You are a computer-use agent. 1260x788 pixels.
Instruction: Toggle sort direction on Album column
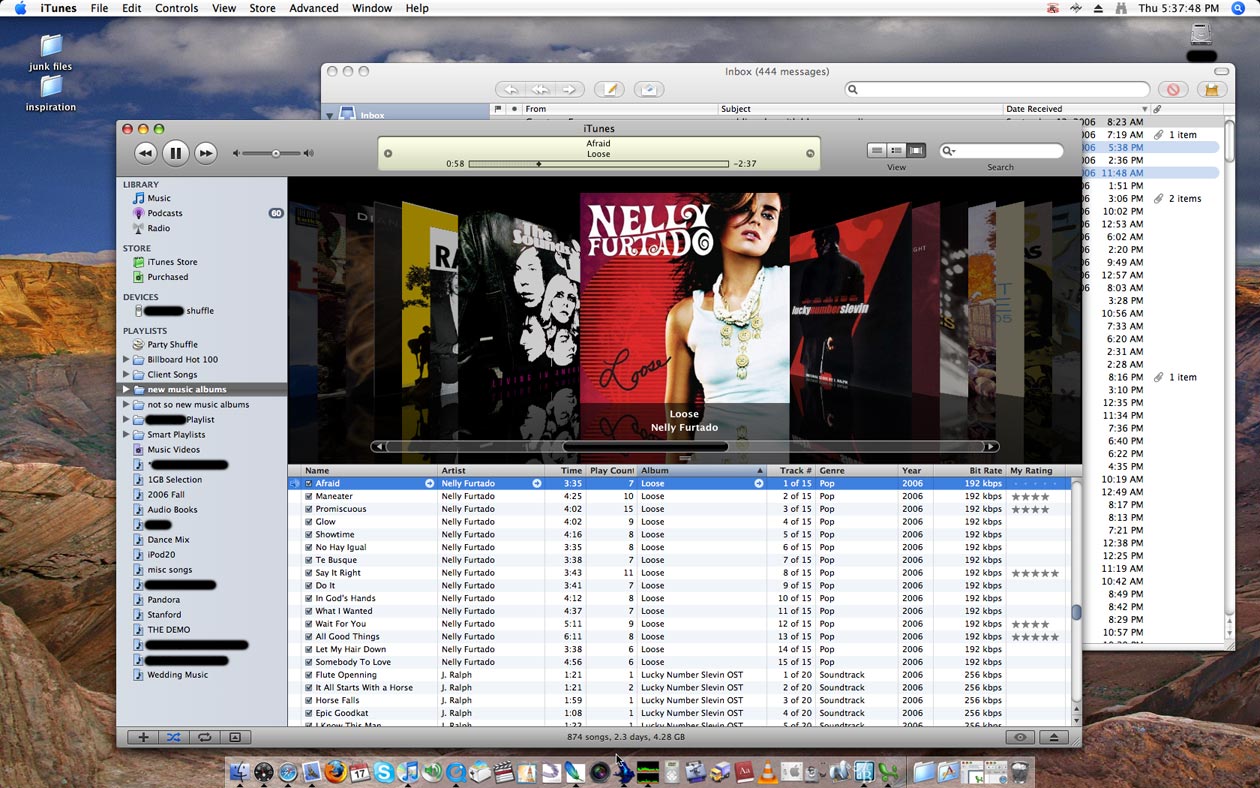point(760,471)
